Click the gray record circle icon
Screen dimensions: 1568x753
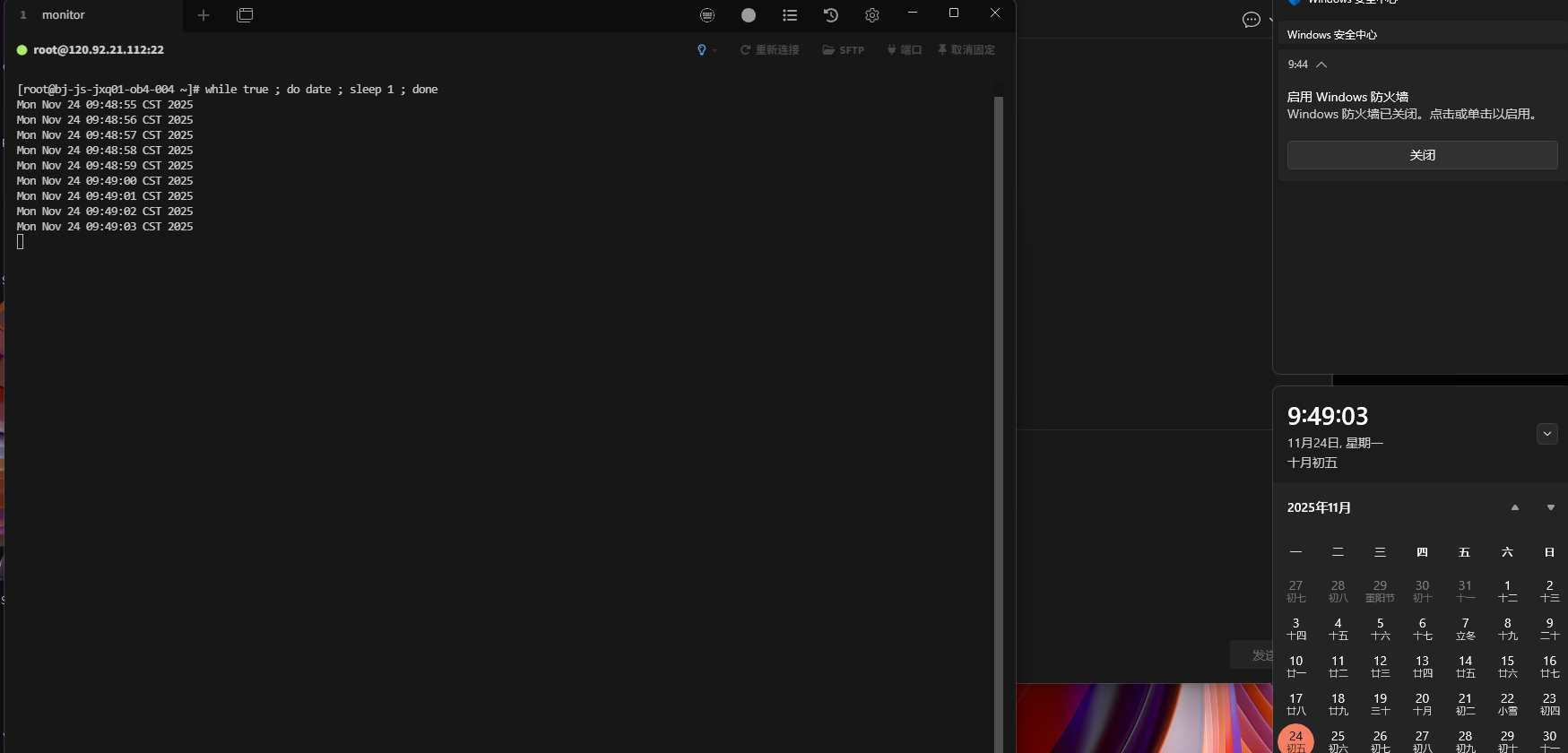point(749,15)
